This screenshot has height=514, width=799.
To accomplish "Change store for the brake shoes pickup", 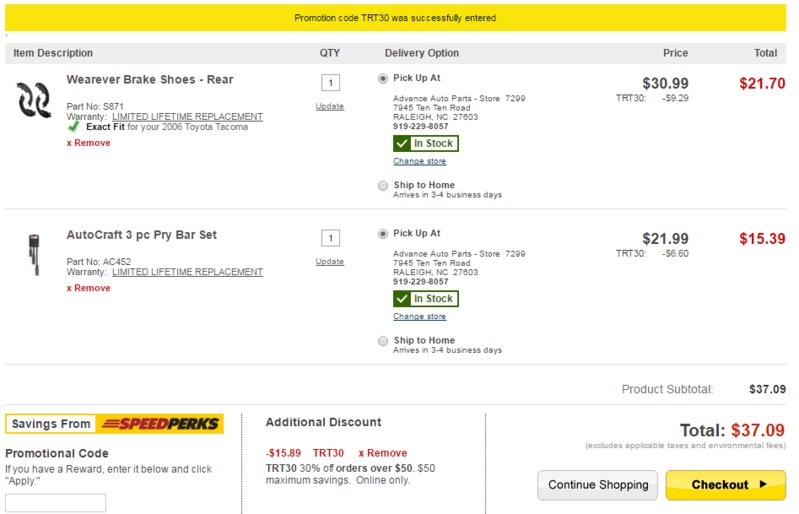I will (x=419, y=161).
